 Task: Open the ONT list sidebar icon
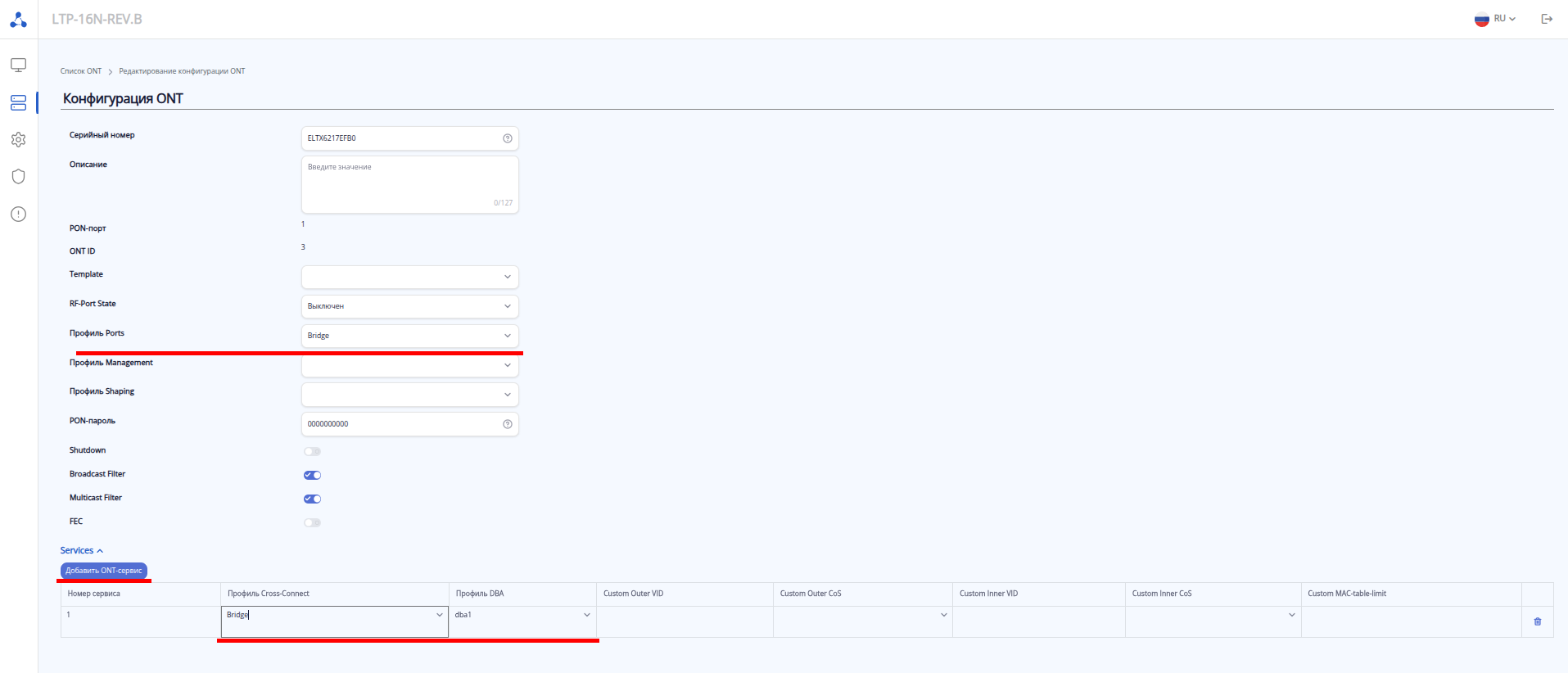(18, 102)
